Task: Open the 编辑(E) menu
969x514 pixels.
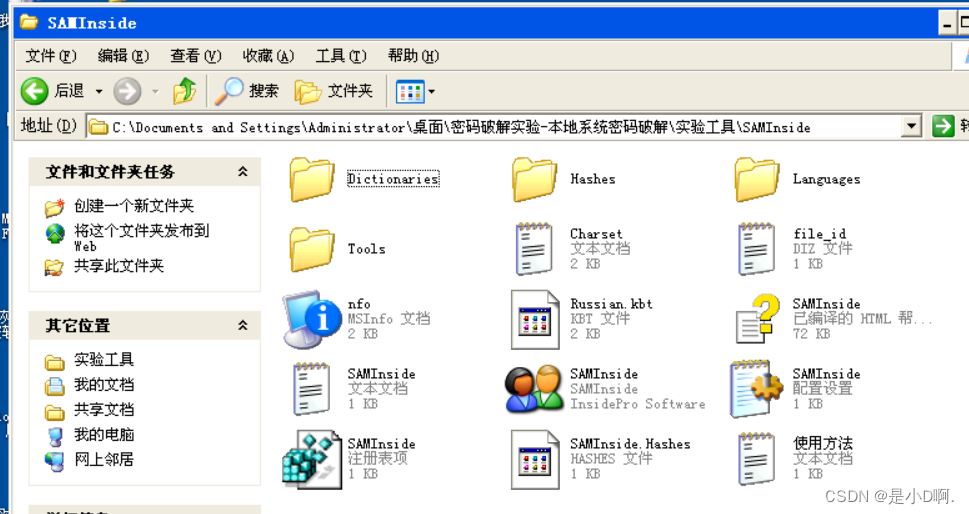Action: point(123,56)
